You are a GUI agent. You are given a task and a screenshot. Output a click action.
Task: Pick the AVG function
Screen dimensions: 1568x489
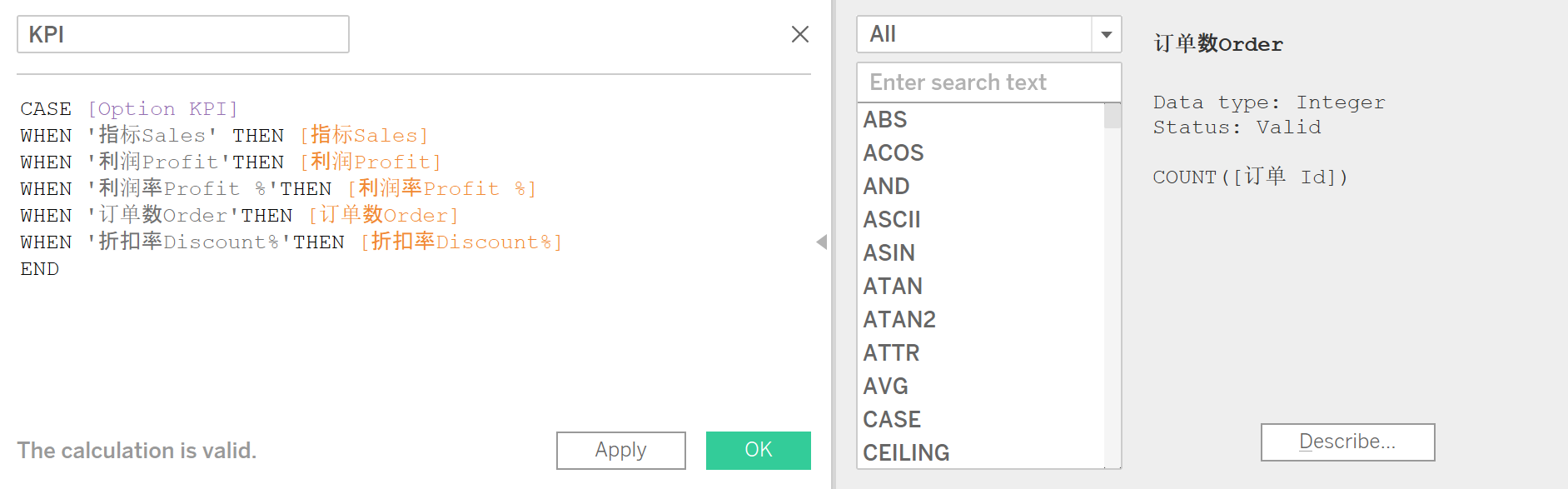coord(885,387)
